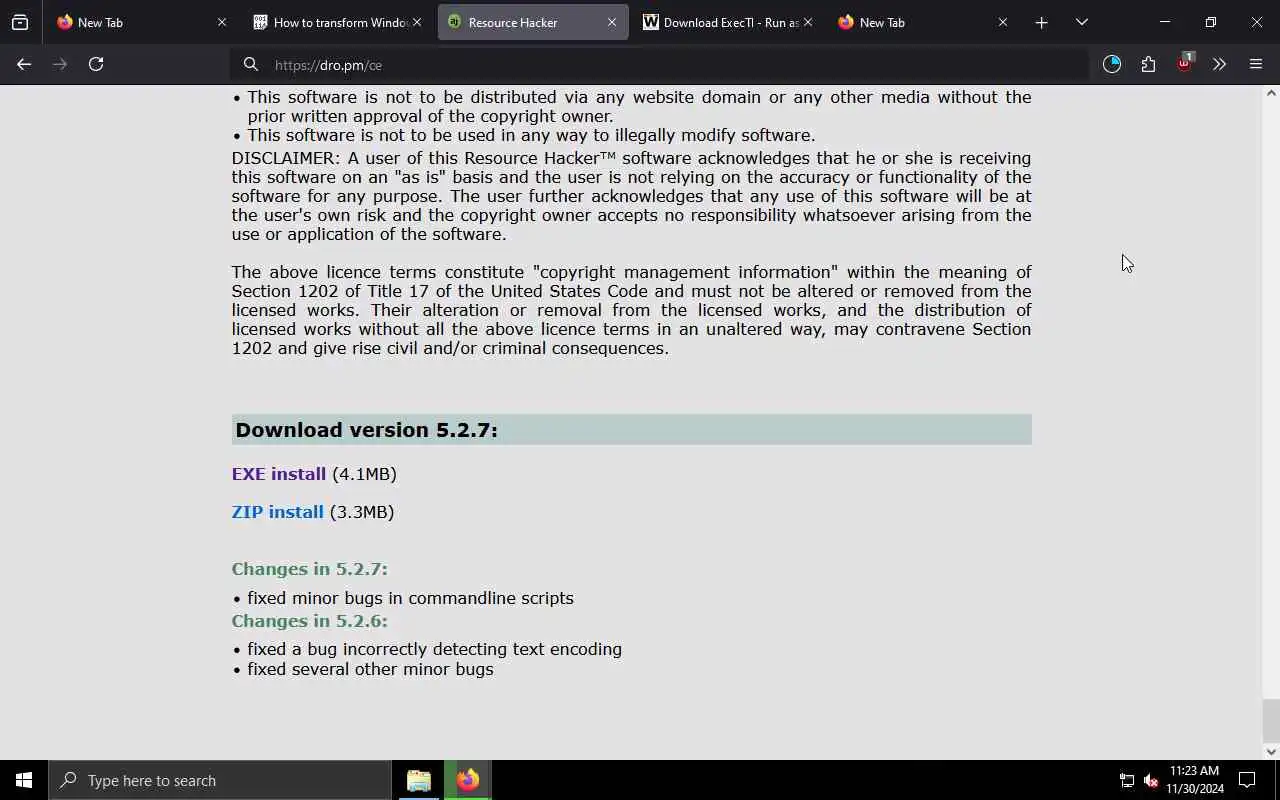
Task: Click 'fixed minor bugs in commandline scripts' text
Action: pyautogui.click(x=411, y=598)
